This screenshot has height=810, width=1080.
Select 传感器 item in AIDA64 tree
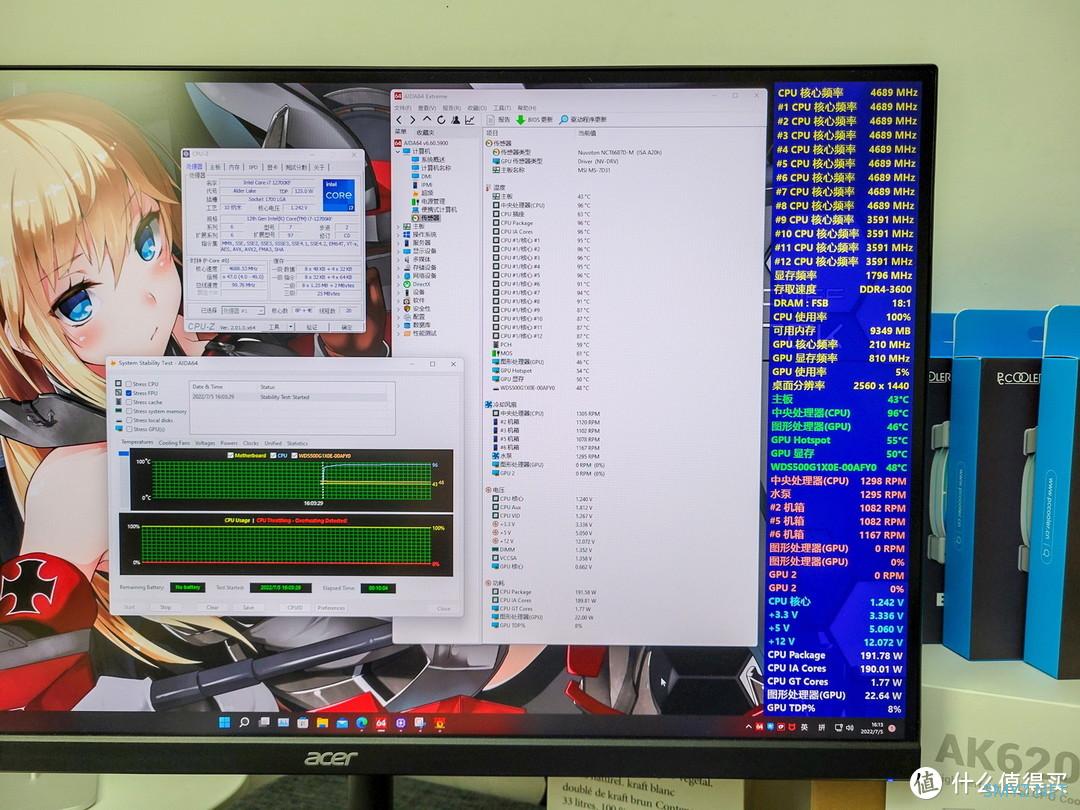click(x=425, y=218)
